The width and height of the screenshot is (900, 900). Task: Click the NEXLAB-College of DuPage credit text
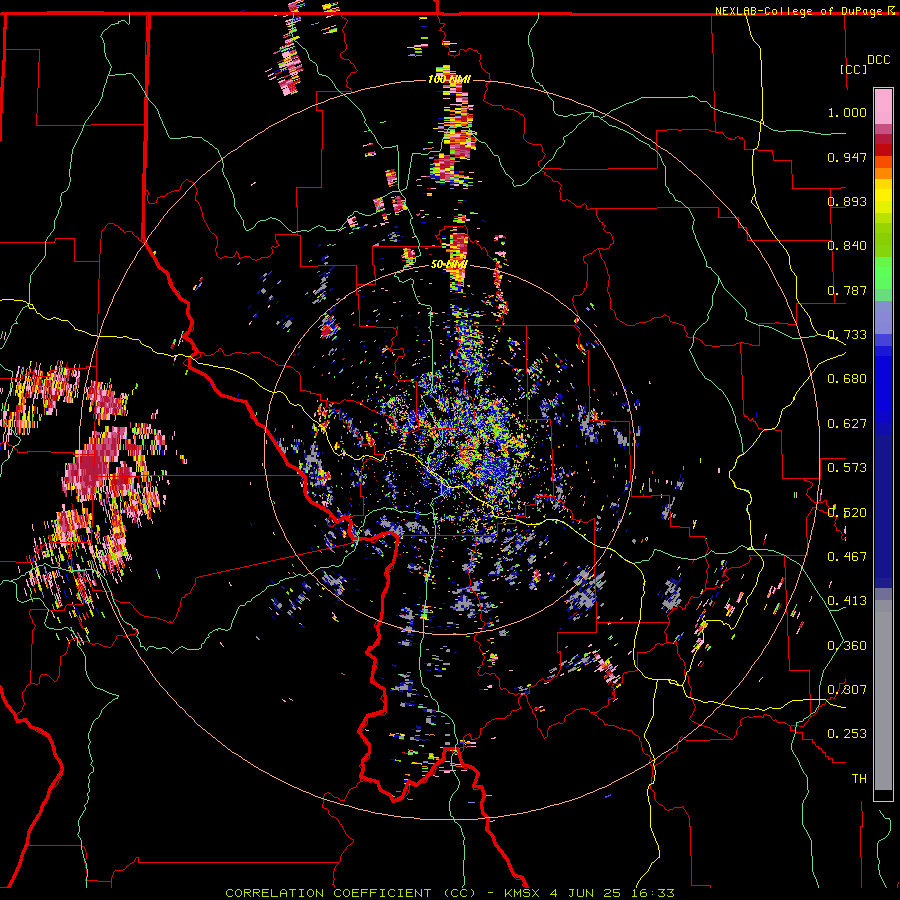[800, 11]
